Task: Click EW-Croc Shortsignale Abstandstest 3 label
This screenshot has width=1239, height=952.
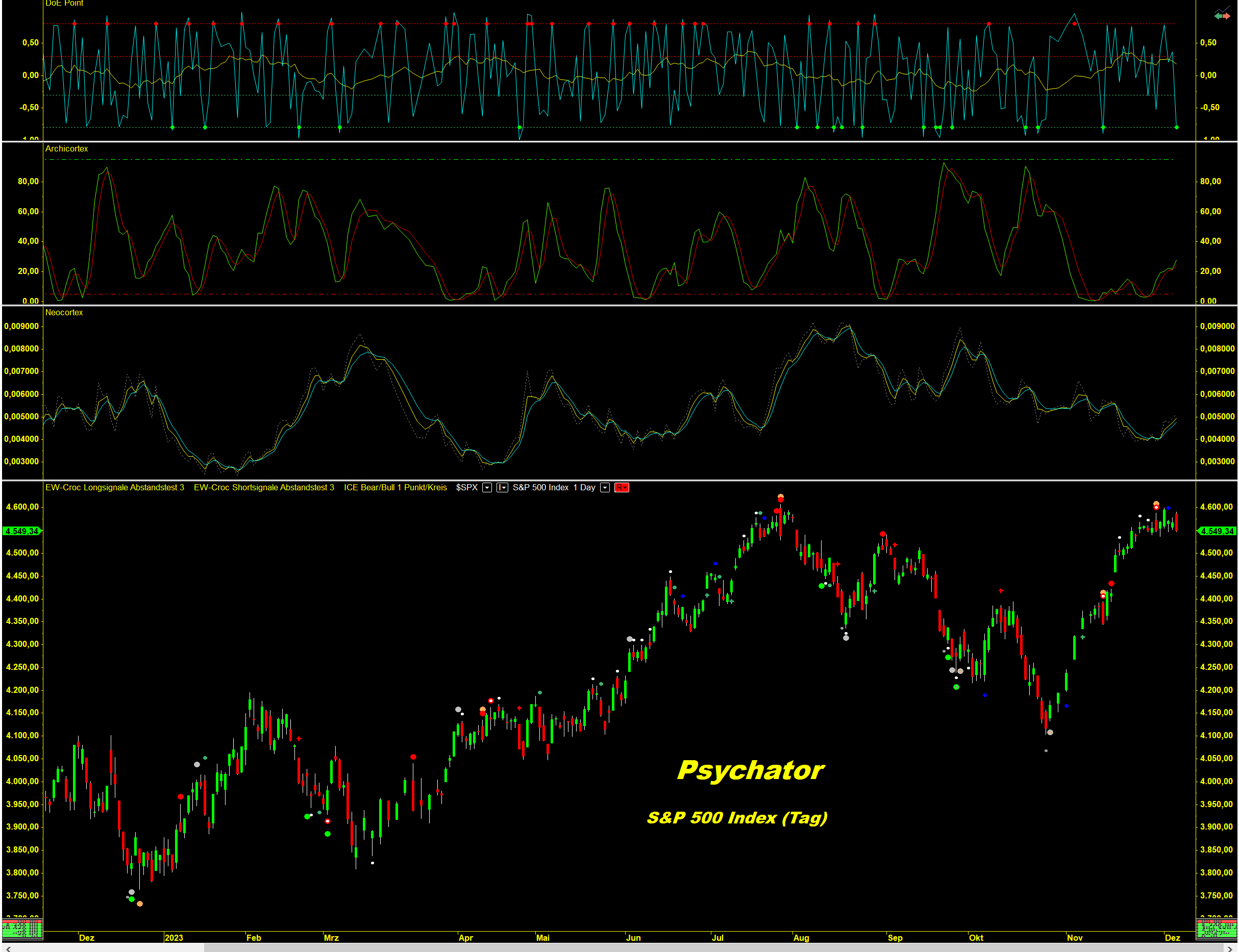Action: tap(263, 487)
